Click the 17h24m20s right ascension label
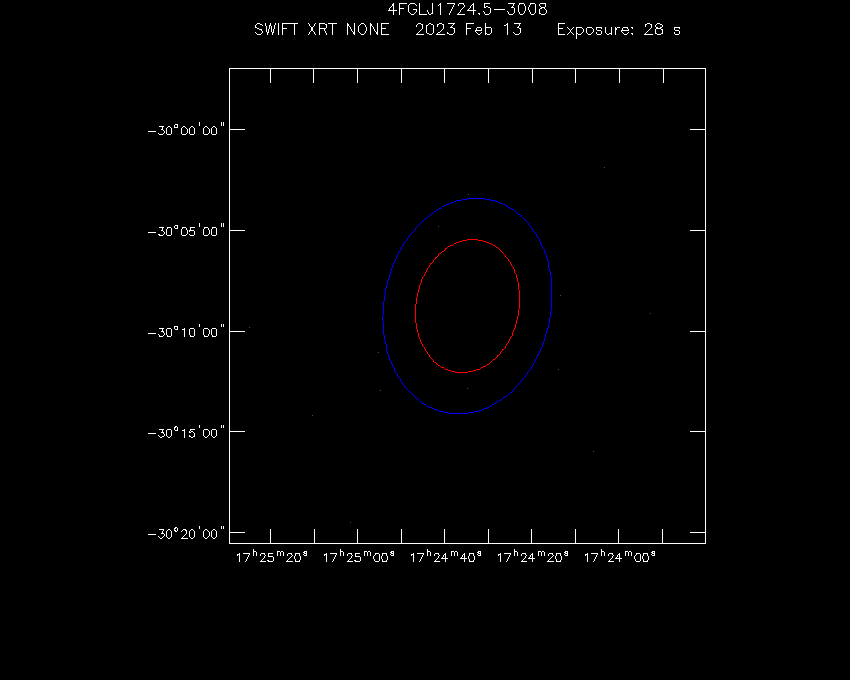The height and width of the screenshot is (680, 850). 532,557
